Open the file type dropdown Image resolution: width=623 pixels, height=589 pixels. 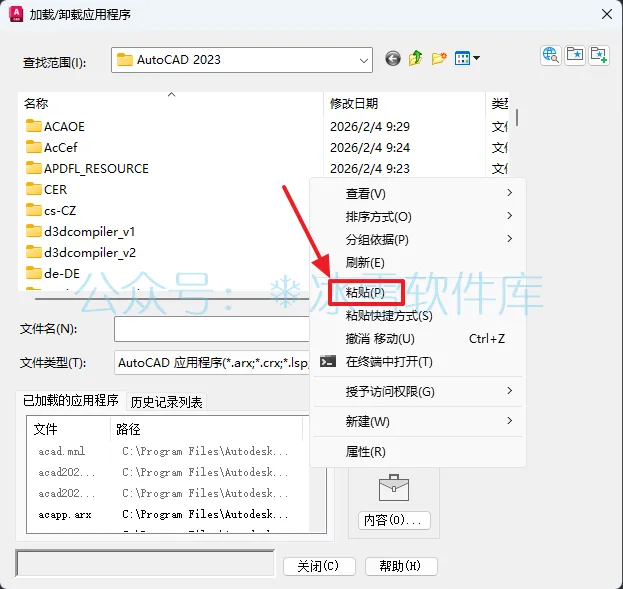pos(212,362)
